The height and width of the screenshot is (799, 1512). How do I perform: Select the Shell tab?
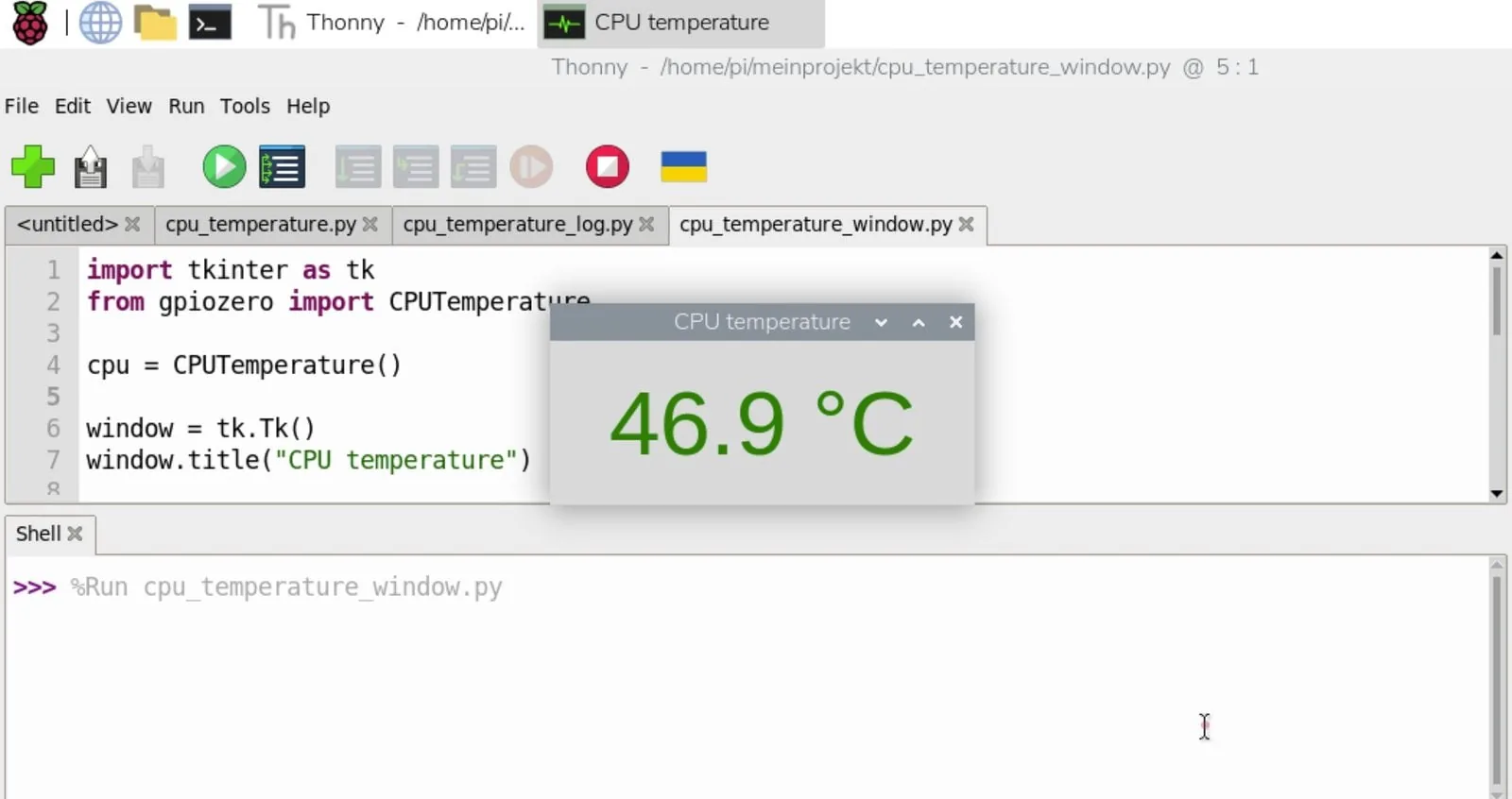38,534
